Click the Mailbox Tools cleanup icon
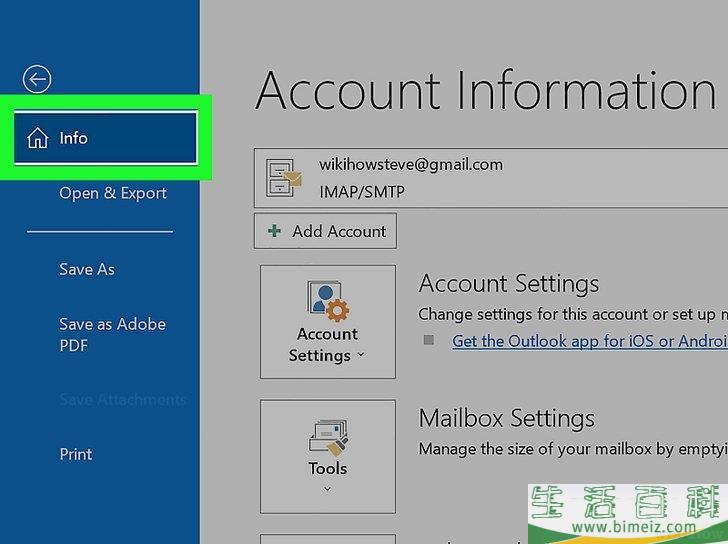The image size is (728, 544). tap(328, 438)
